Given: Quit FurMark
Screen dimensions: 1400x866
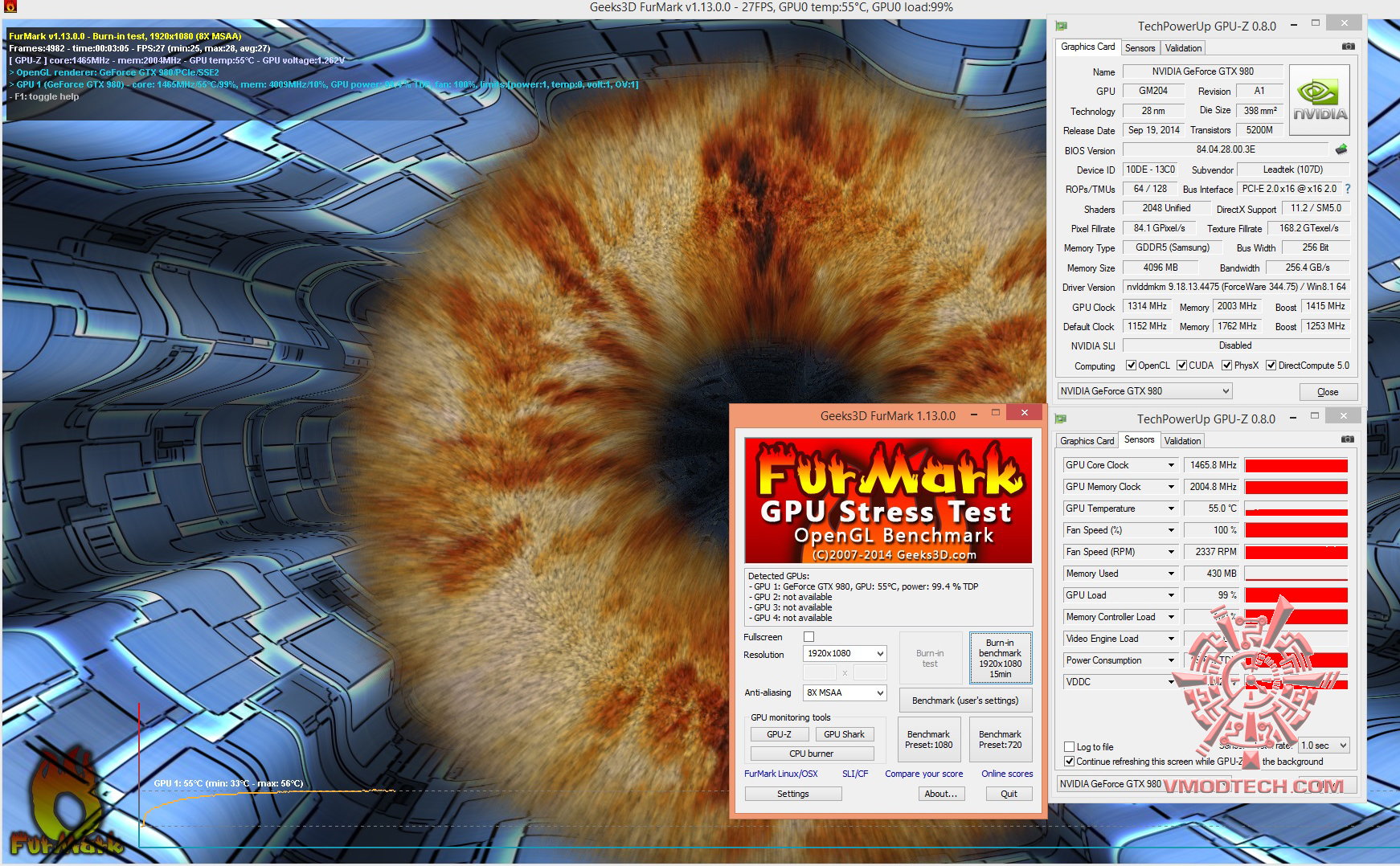Looking at the screenshot, I should pos(1009,794).
